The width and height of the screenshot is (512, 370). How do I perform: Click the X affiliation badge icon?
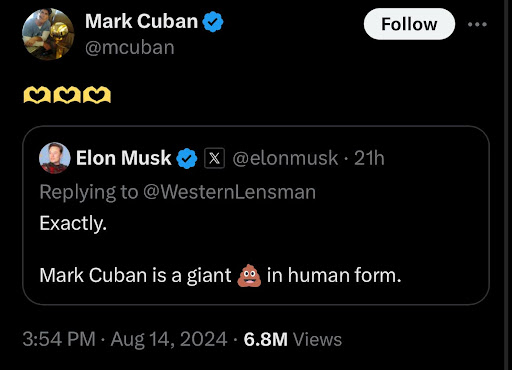tap(214, 158)
